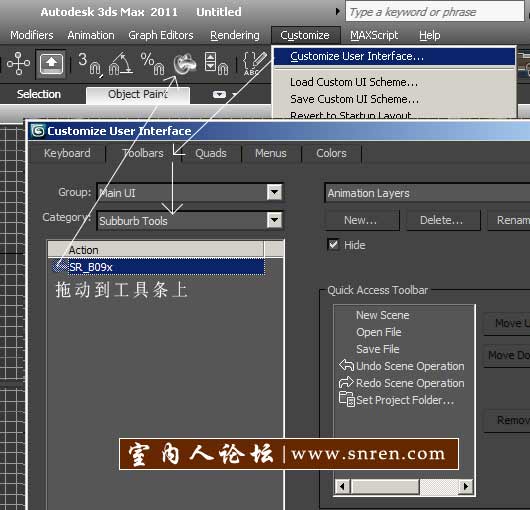
Task: Click the Move Up button
Action: pyautogui.click(x=507, y=323)
